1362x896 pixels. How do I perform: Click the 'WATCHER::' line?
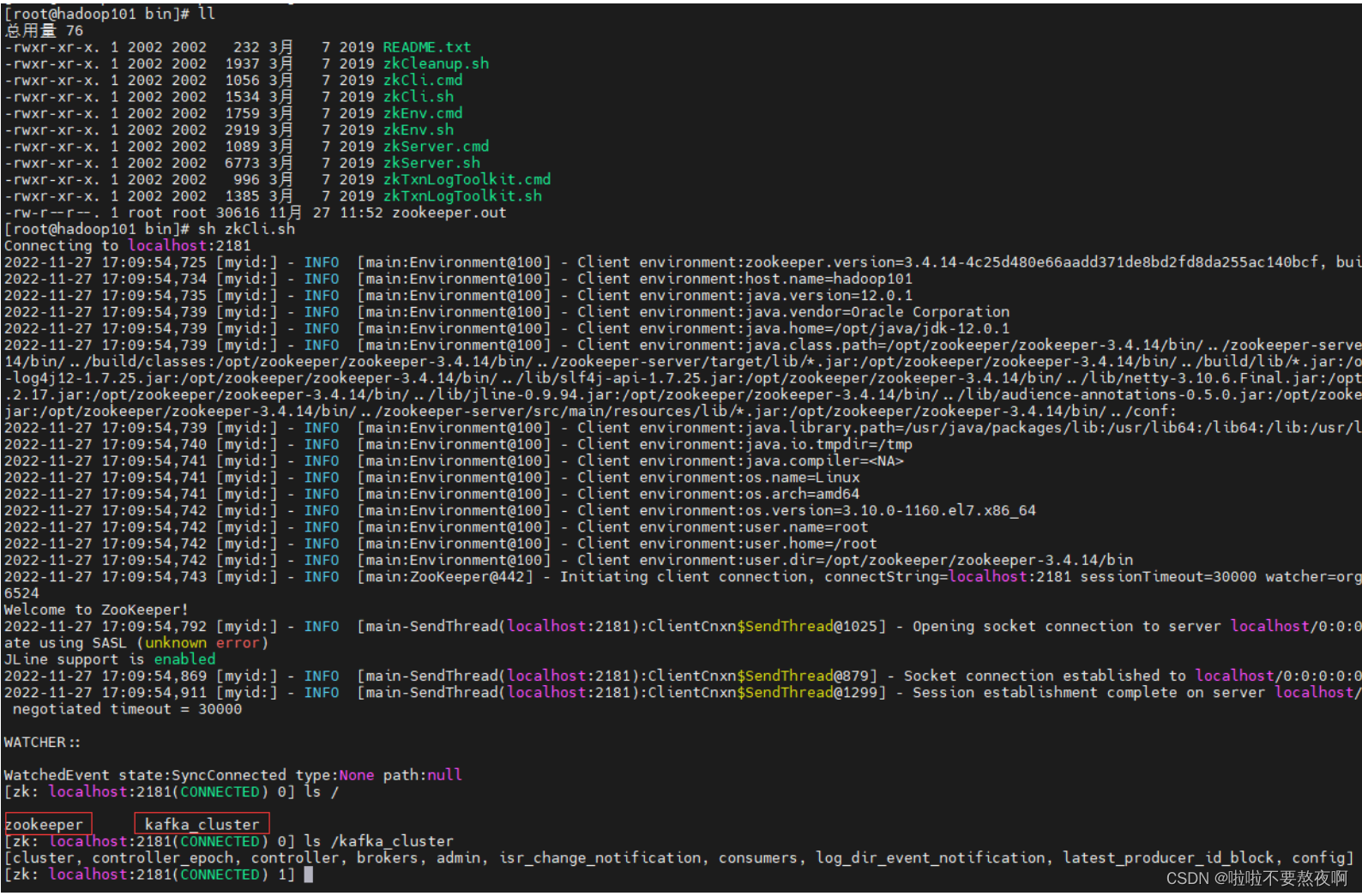pyautogui.click(x=42, y=743)
